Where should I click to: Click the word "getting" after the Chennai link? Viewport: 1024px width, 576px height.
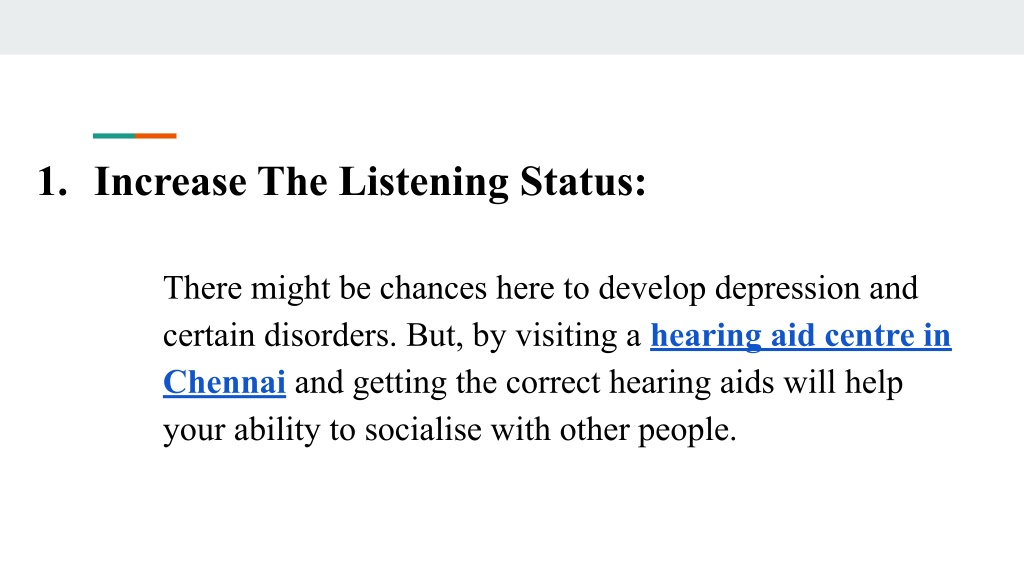(400, 384)
